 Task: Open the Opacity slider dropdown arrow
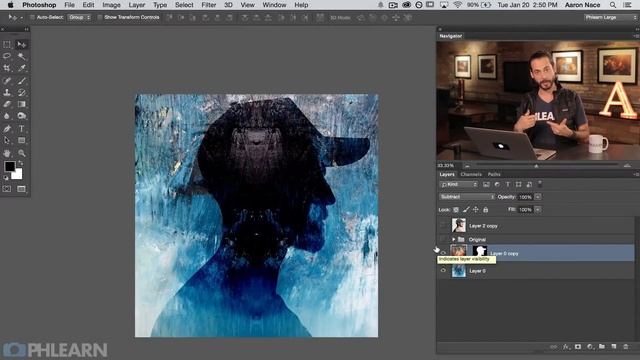click(x=538, y=197)
